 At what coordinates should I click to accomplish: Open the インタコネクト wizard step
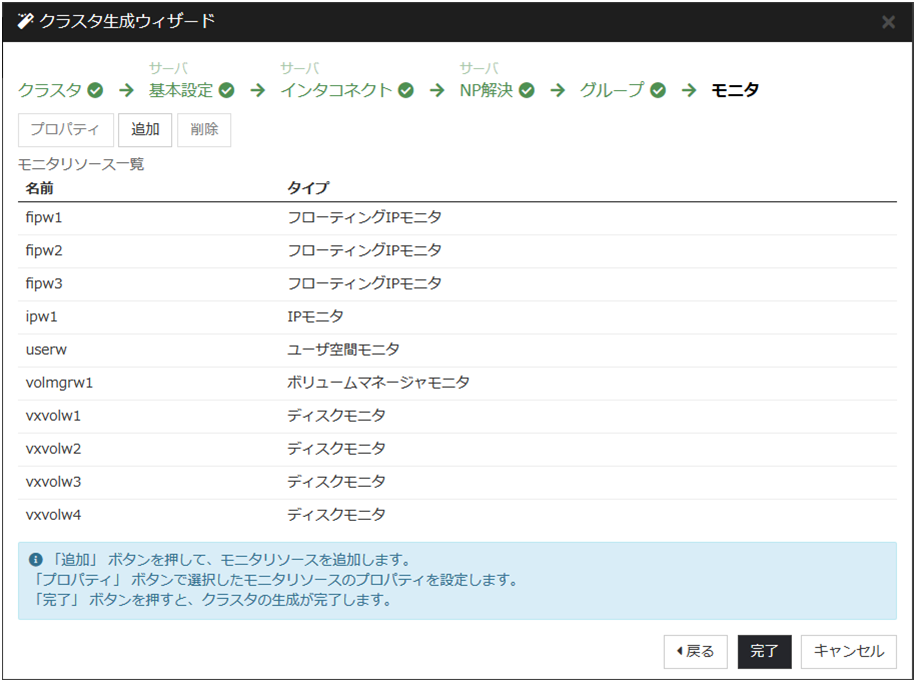click(x=336, y=91)
